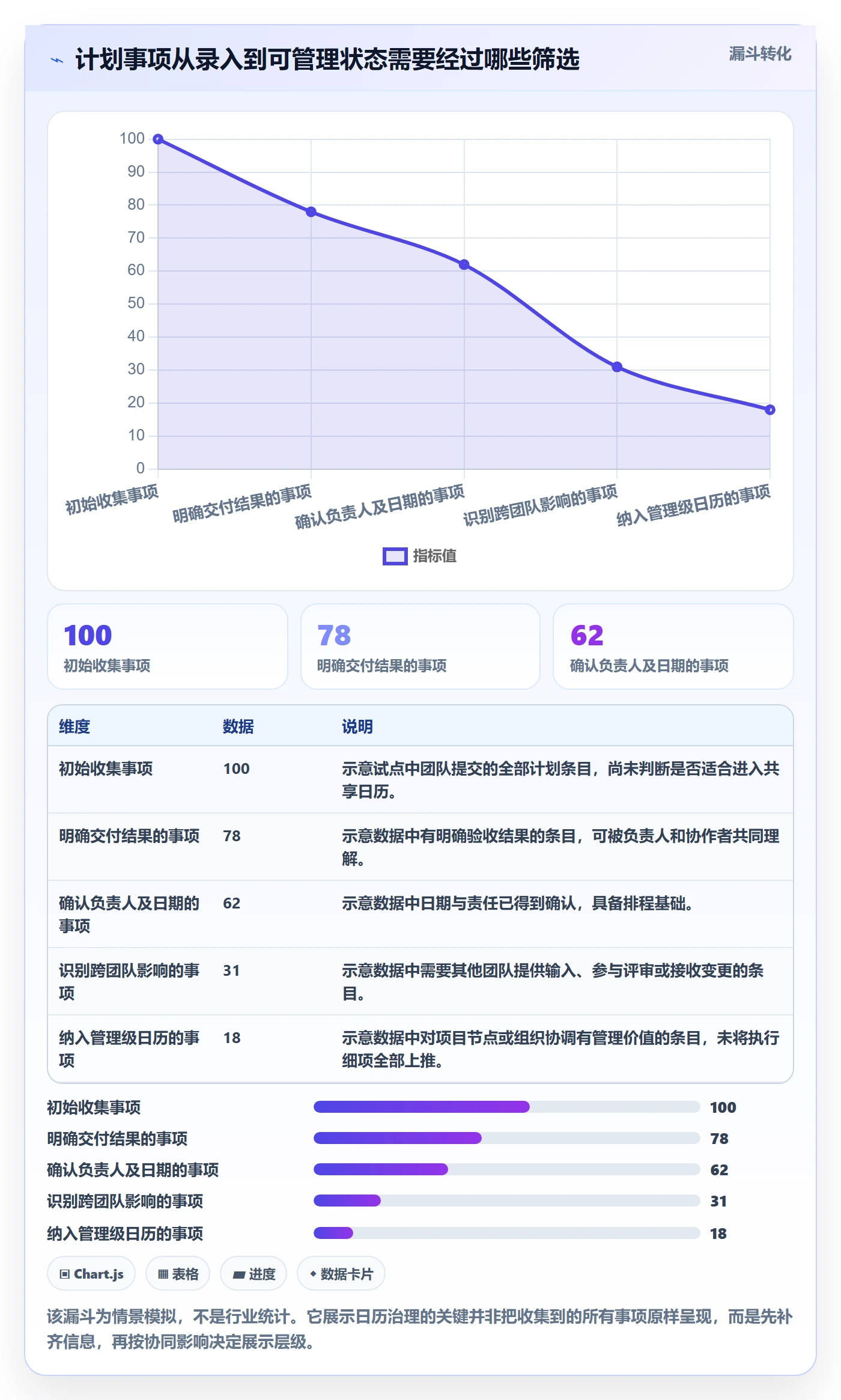Click the 维度 column header
The width and height of the screenshot is (841, 1400).
(x=74, y=726)
